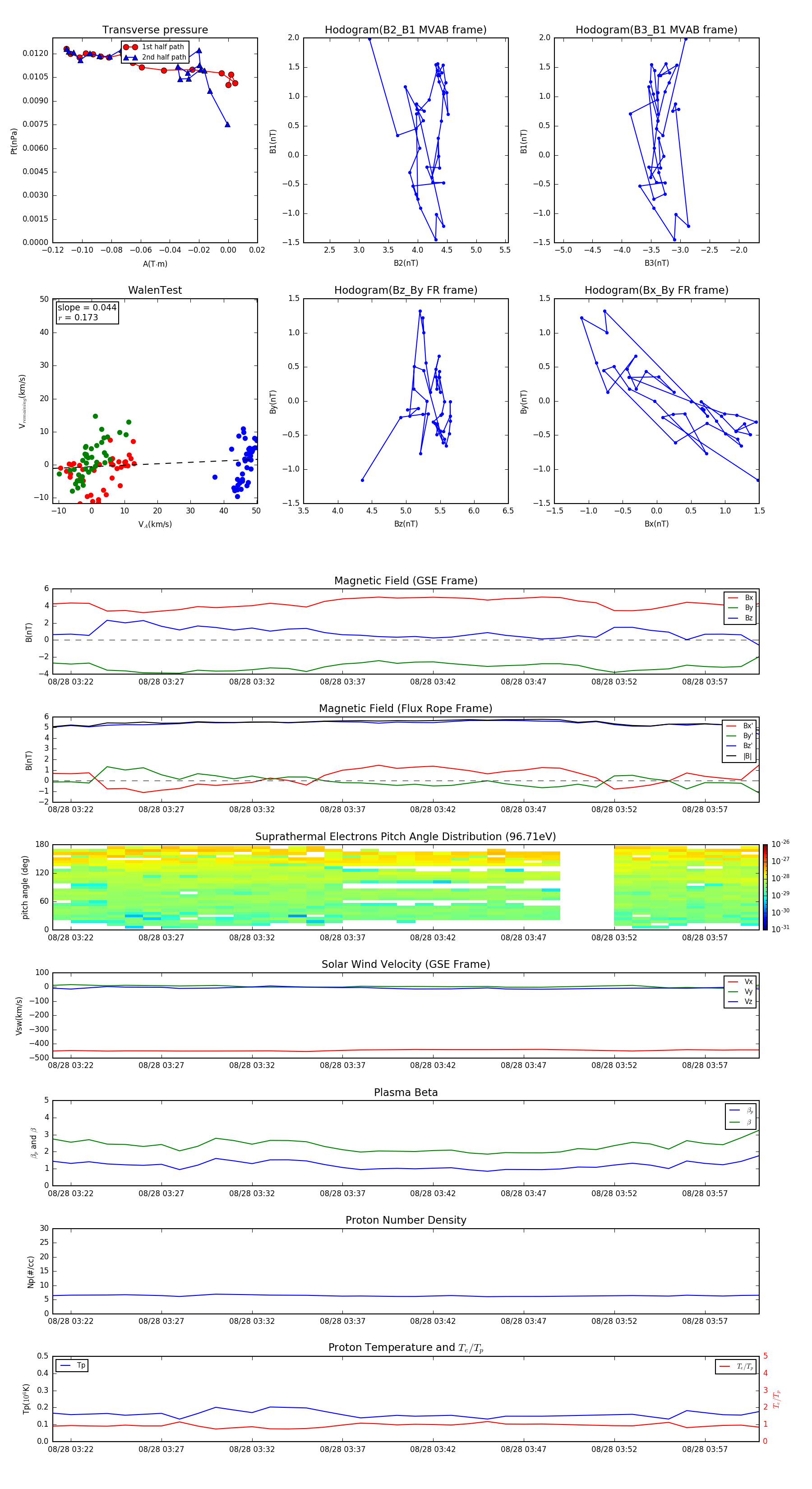Viewport: 812px width, 1489px height.
Task: Click the '10^-31' colorbar tick label
Action: pyautogui.click(x=780, y=929)
